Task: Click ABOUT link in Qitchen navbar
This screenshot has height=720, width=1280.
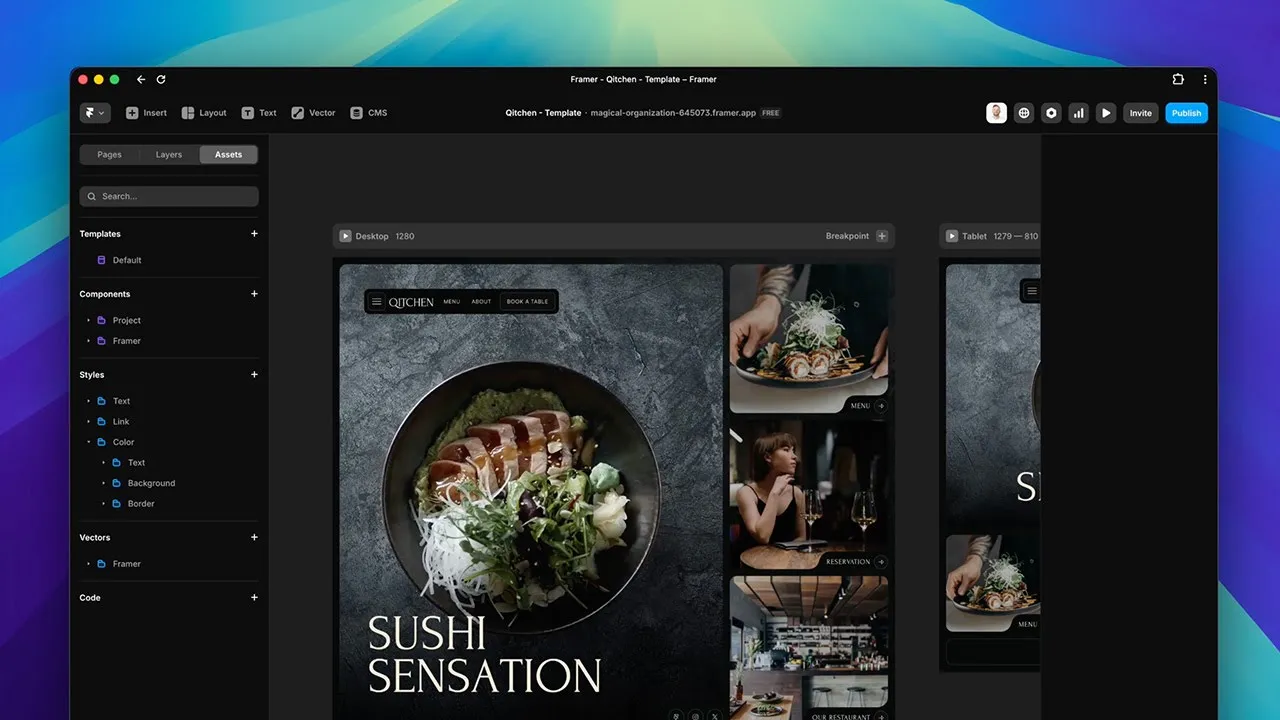Action: coord(482,301)
